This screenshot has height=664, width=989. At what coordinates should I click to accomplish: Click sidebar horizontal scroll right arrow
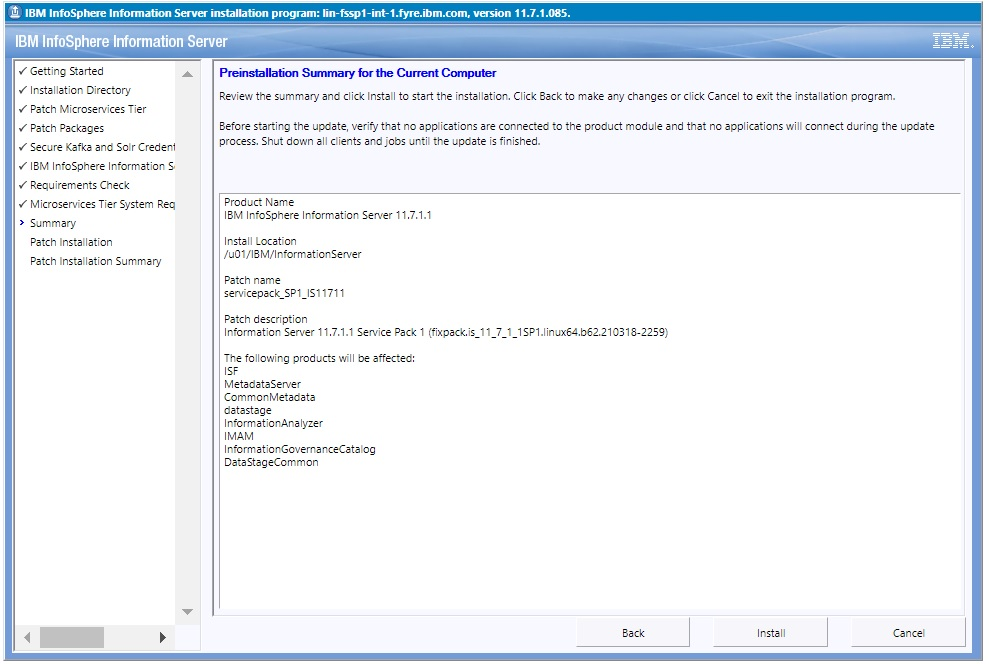click(163, 638)
